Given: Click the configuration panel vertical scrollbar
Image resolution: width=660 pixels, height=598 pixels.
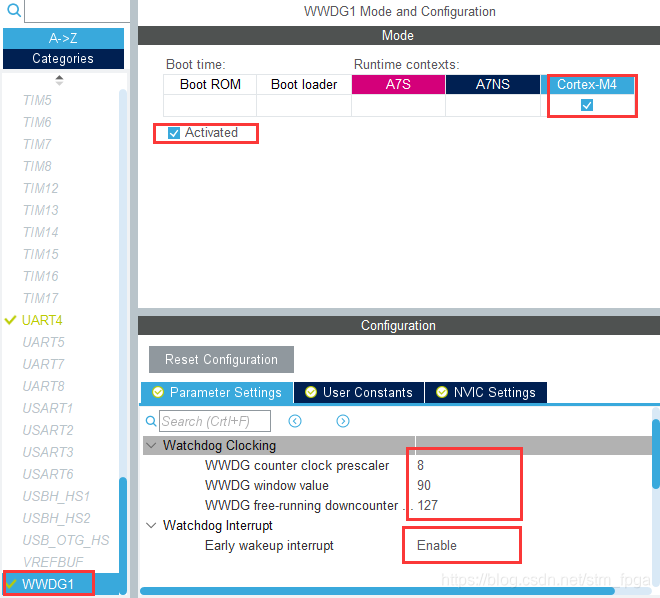Looking at the screenshot, I should click(656, 454).
